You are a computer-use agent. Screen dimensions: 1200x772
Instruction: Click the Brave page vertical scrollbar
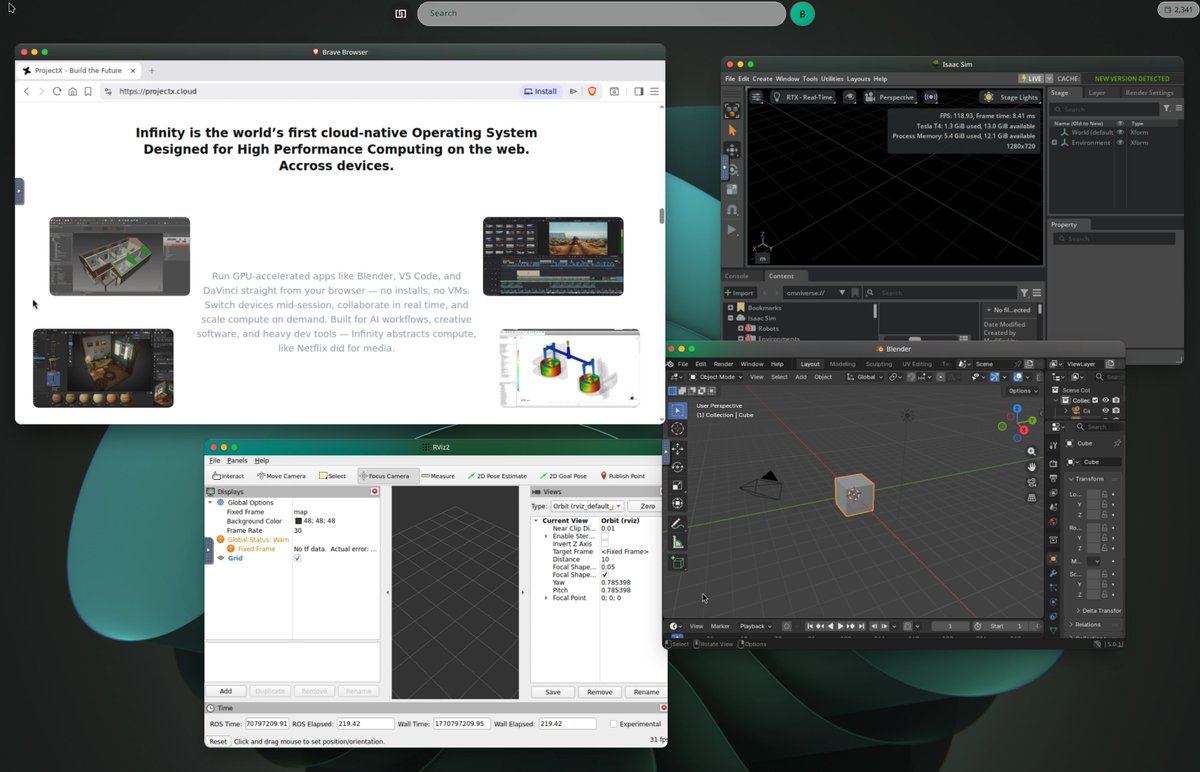661,216
